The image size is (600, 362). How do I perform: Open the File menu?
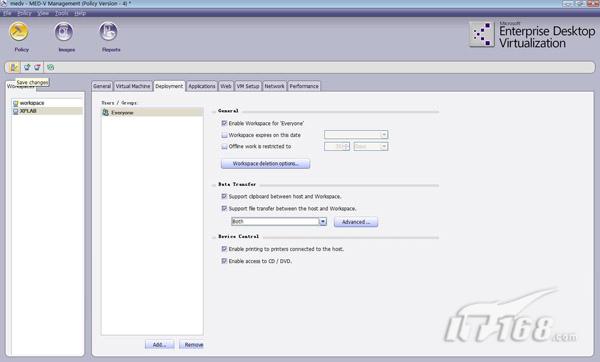tap(7, 13)
